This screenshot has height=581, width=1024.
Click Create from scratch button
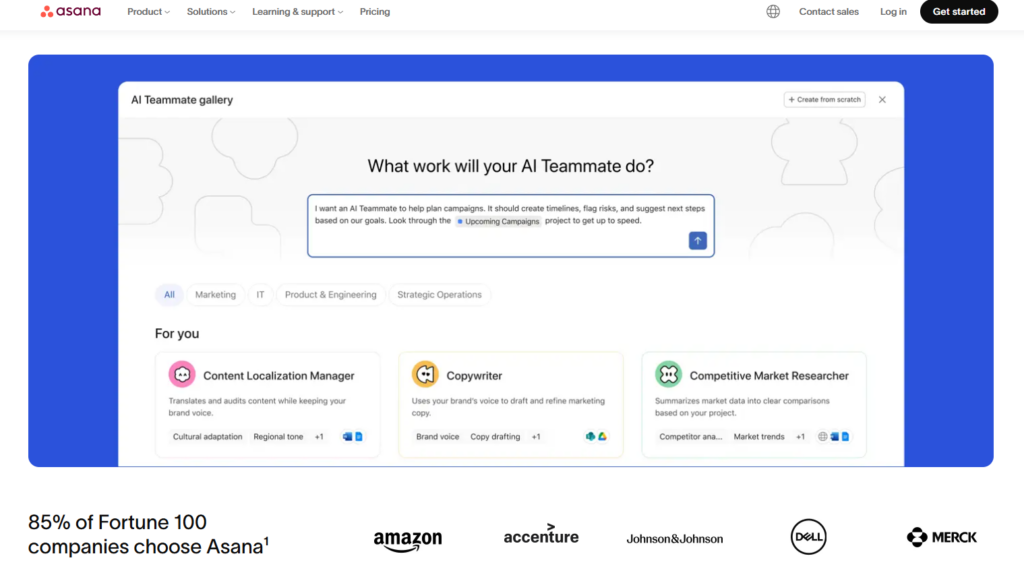pos(824,100)
